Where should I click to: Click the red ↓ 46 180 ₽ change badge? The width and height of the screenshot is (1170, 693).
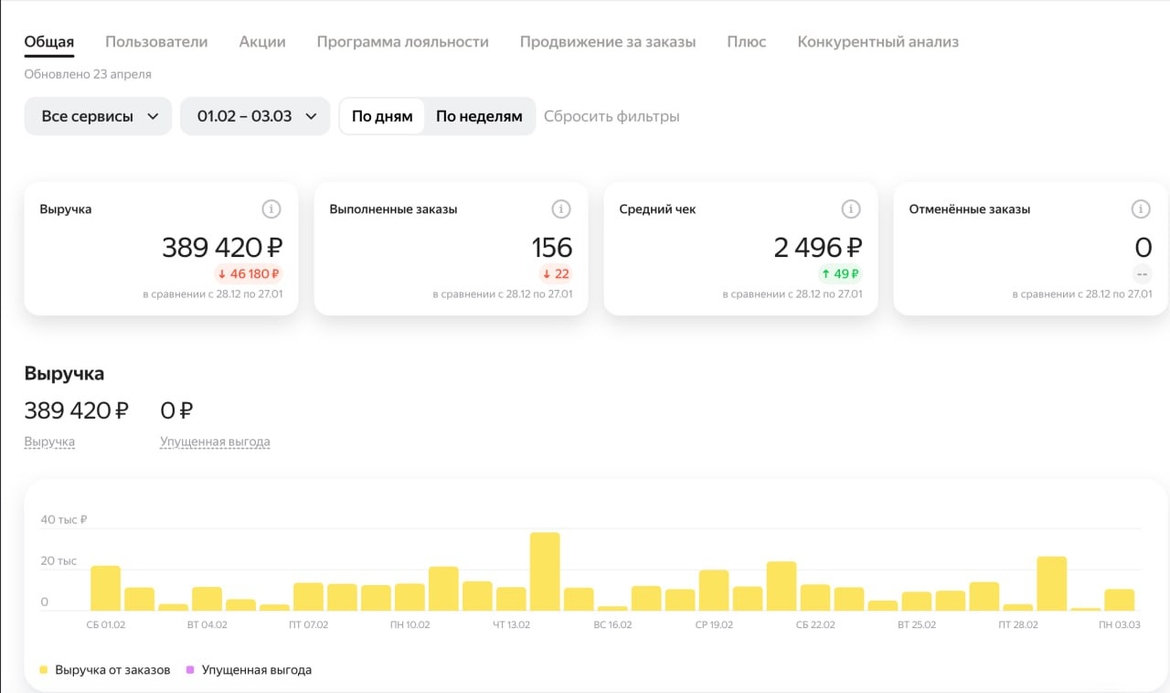248,274
